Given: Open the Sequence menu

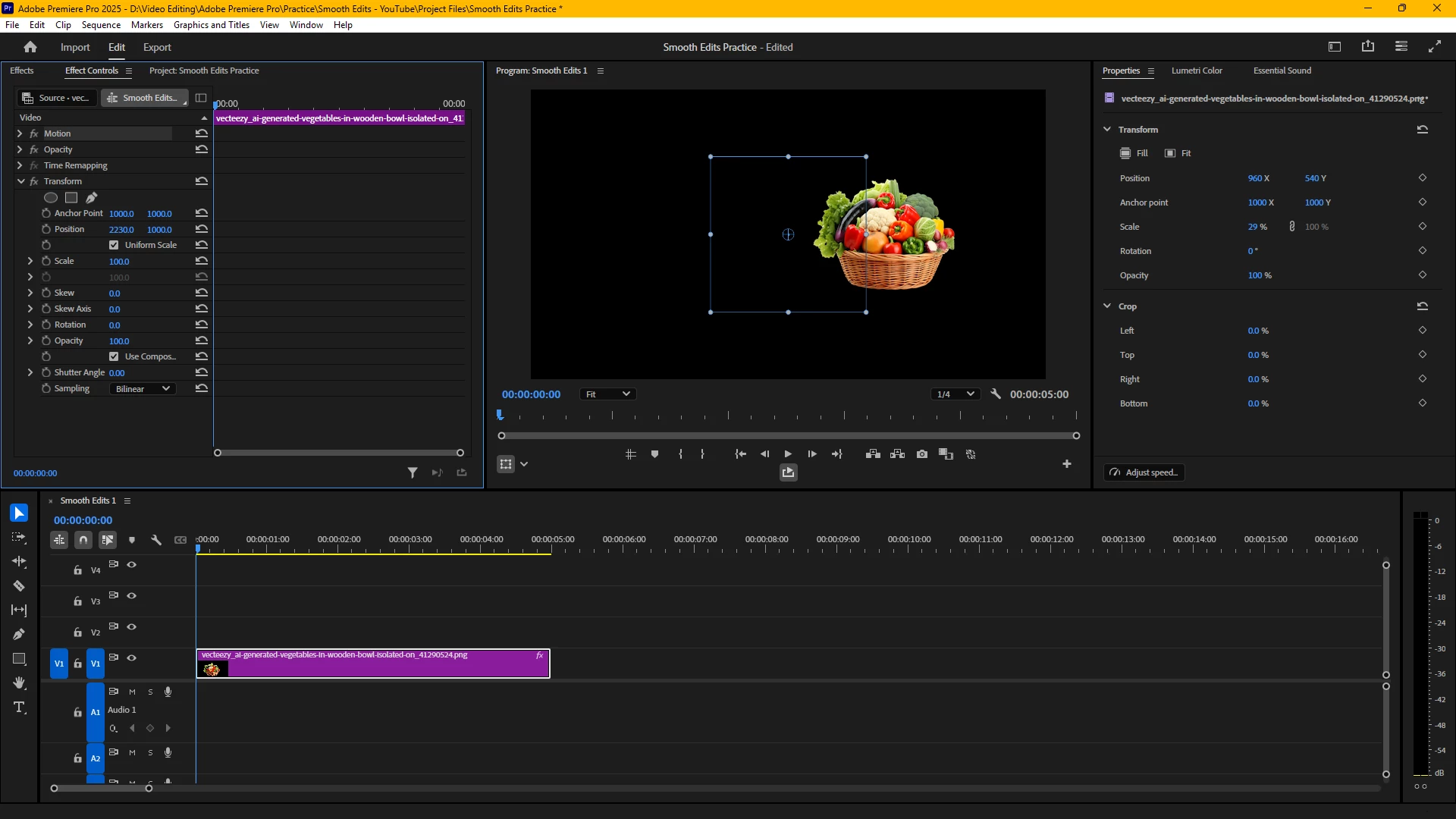Looking at the screenshot, I should pyautogui.click(x=101, y=25).
